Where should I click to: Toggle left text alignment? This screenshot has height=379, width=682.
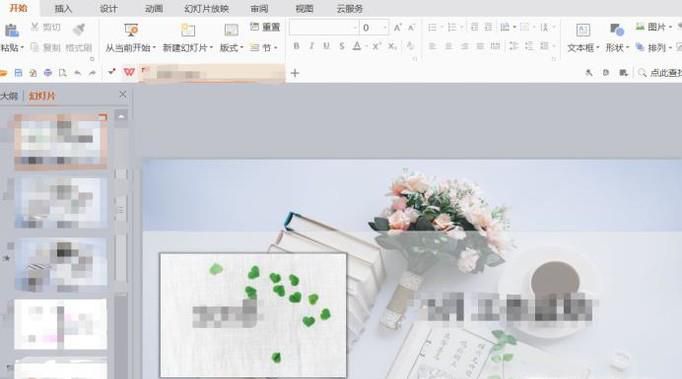point(432,46)
